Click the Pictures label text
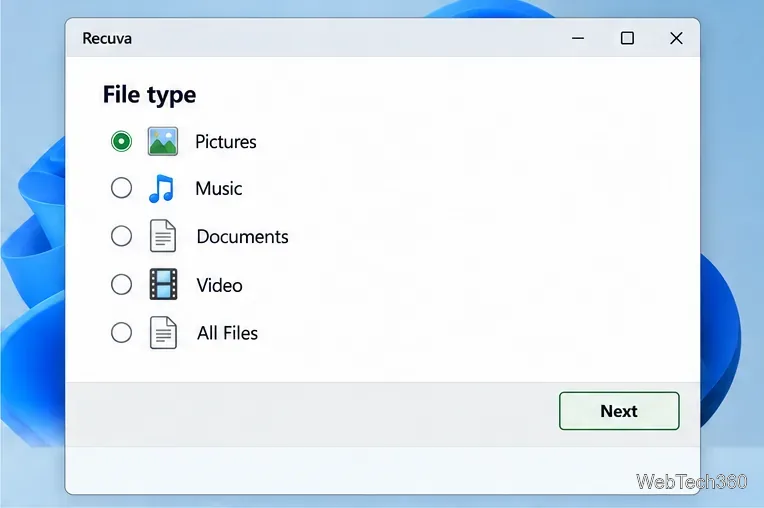The height and width of the screenshot is (508, 764). click(226, 142)
